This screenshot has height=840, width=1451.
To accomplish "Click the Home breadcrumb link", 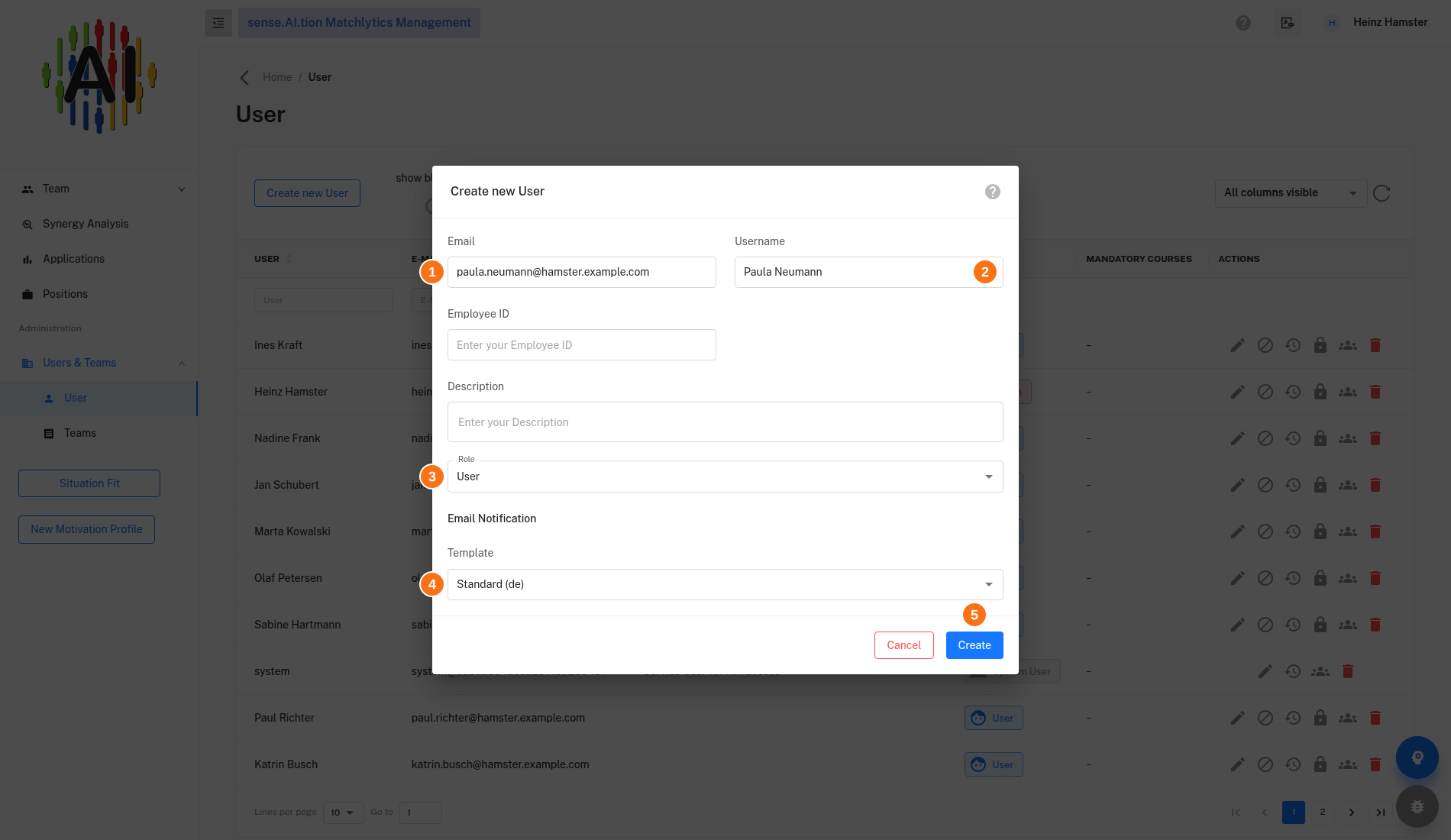I will [x=277, y=77].
